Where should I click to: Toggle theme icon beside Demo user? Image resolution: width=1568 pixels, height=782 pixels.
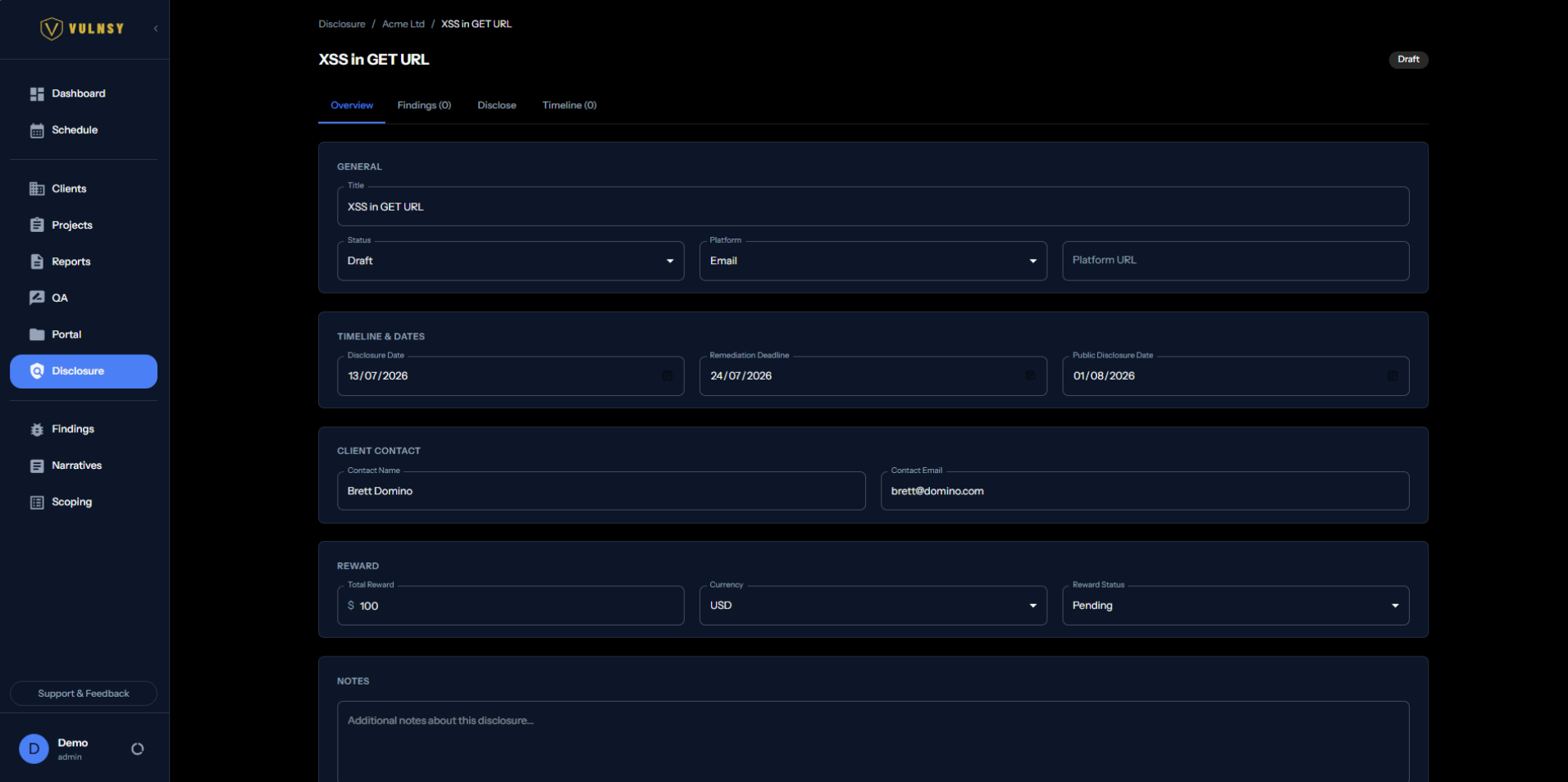point(138,748)
